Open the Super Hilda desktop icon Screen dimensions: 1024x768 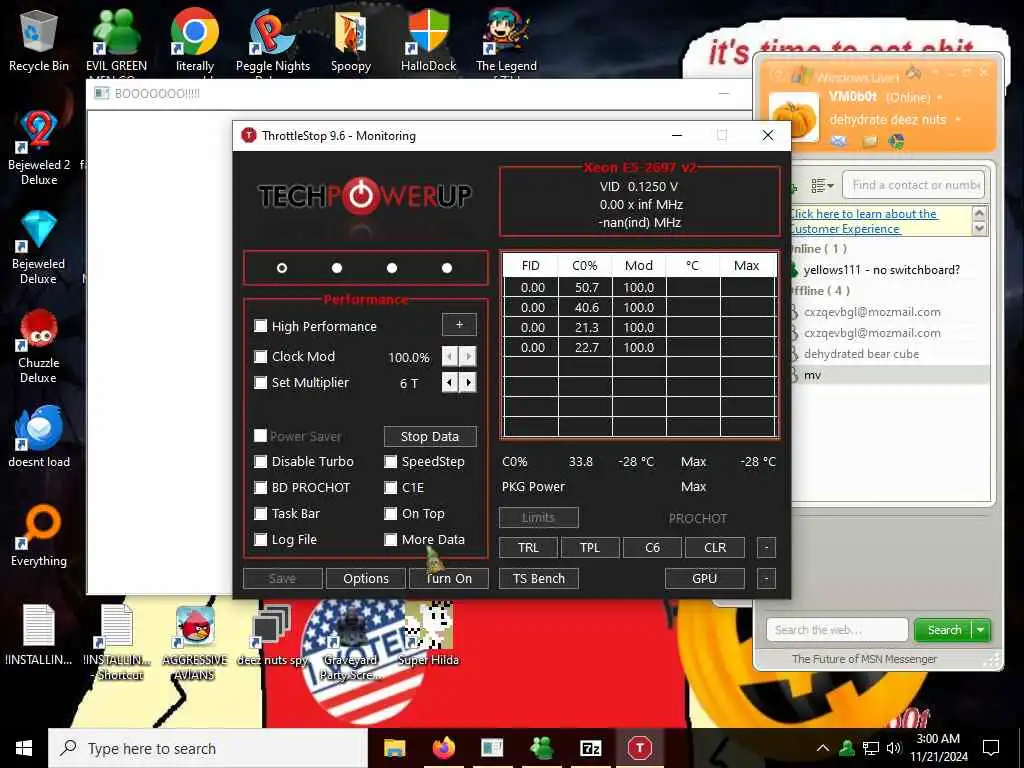point(428,635)
